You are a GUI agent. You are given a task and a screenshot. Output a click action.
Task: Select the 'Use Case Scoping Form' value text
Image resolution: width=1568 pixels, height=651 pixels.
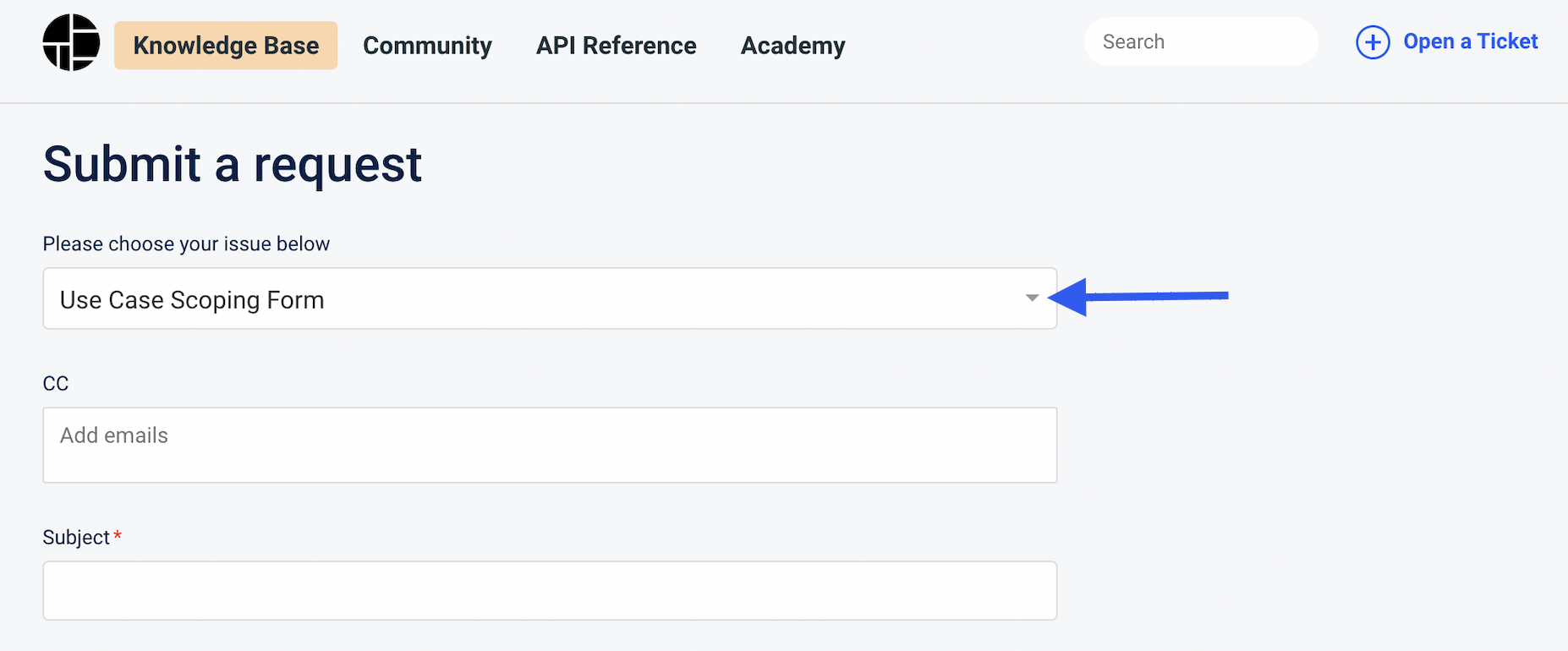pyautogui.click(x=192, y=300)
